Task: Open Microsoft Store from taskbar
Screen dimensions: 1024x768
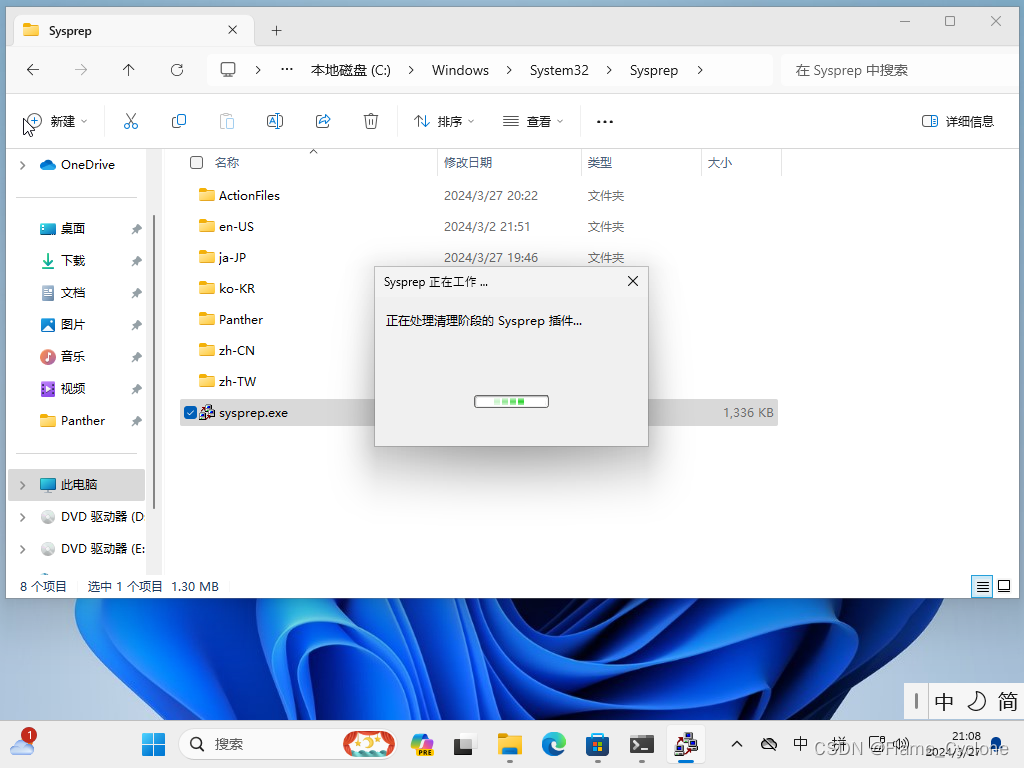Action: click(598, 744)
